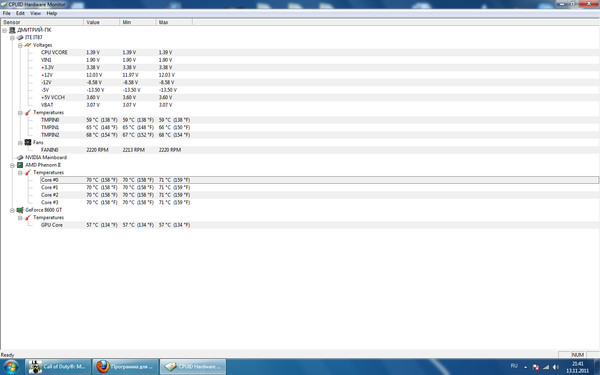
Task: Open the volume speaker tray icon
Action: point(556,367)
